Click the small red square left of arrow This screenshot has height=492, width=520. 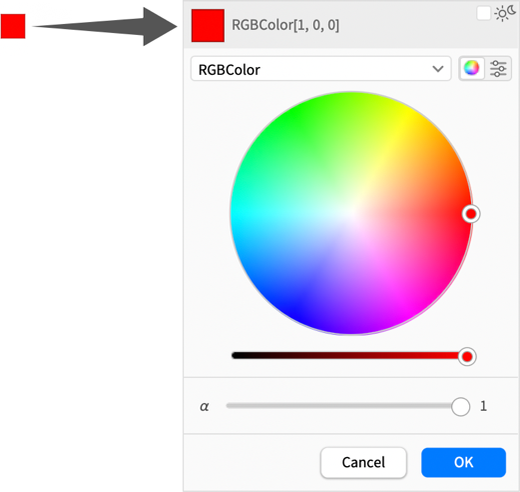coord(13,26)
